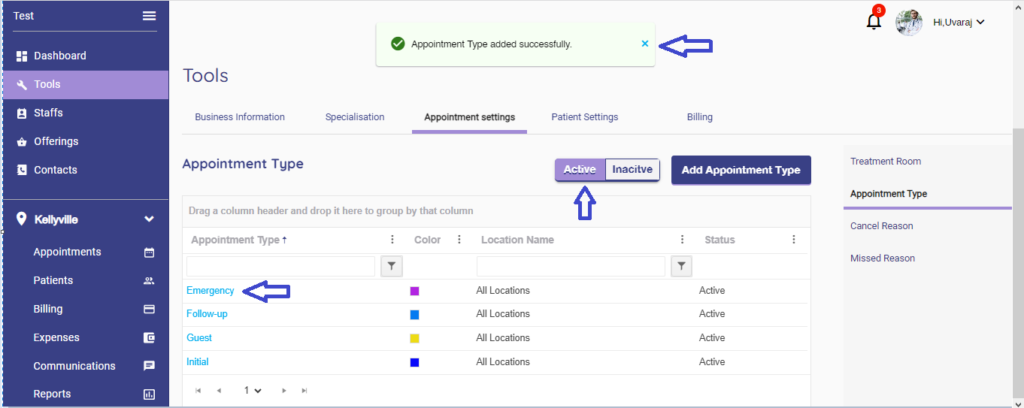1024x408 pixels.
Task: Open Appointment Type column options menu
Action: 392,240
